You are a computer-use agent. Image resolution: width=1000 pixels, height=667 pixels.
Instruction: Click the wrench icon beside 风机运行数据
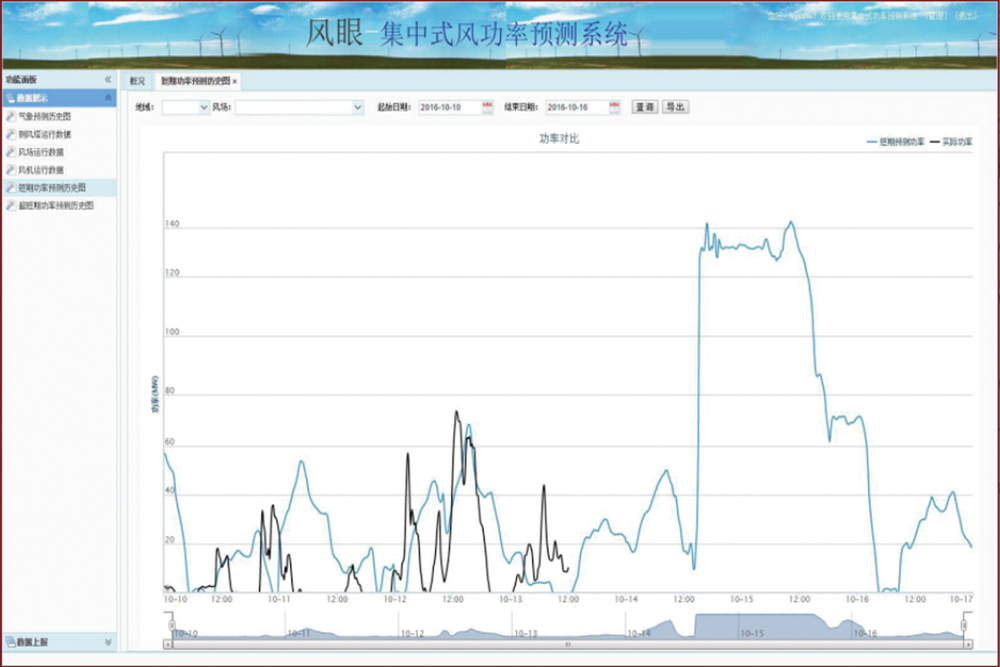(x=11, y=170)
